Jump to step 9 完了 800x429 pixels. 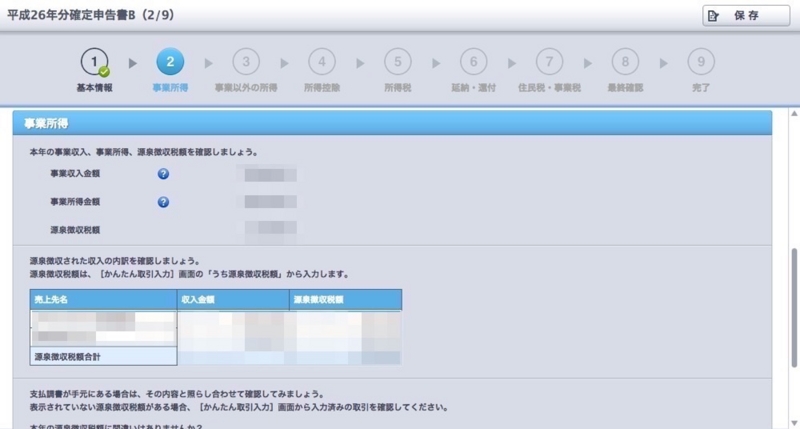(701, 62)
